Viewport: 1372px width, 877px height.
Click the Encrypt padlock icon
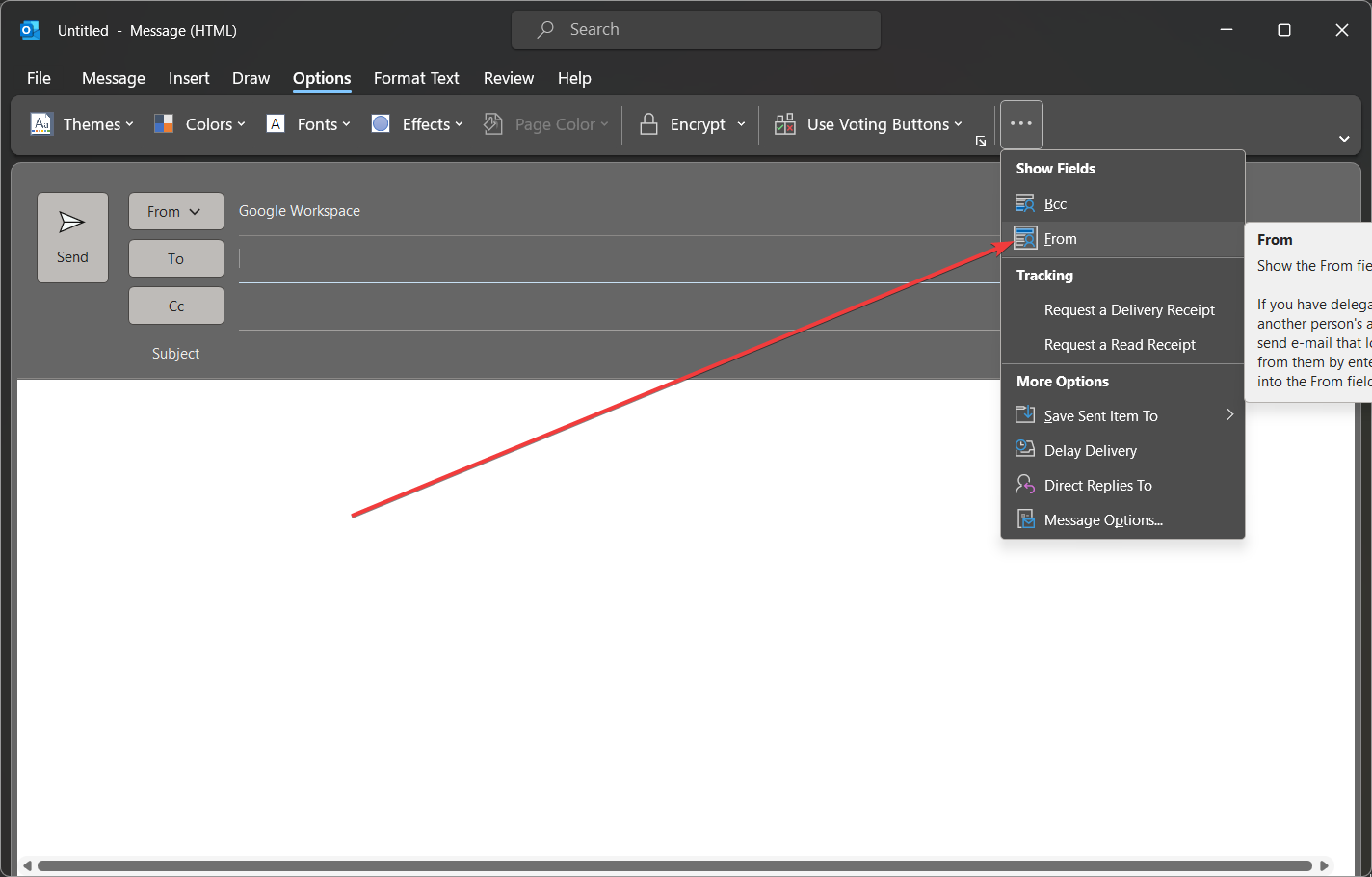(x=649, y=124)
